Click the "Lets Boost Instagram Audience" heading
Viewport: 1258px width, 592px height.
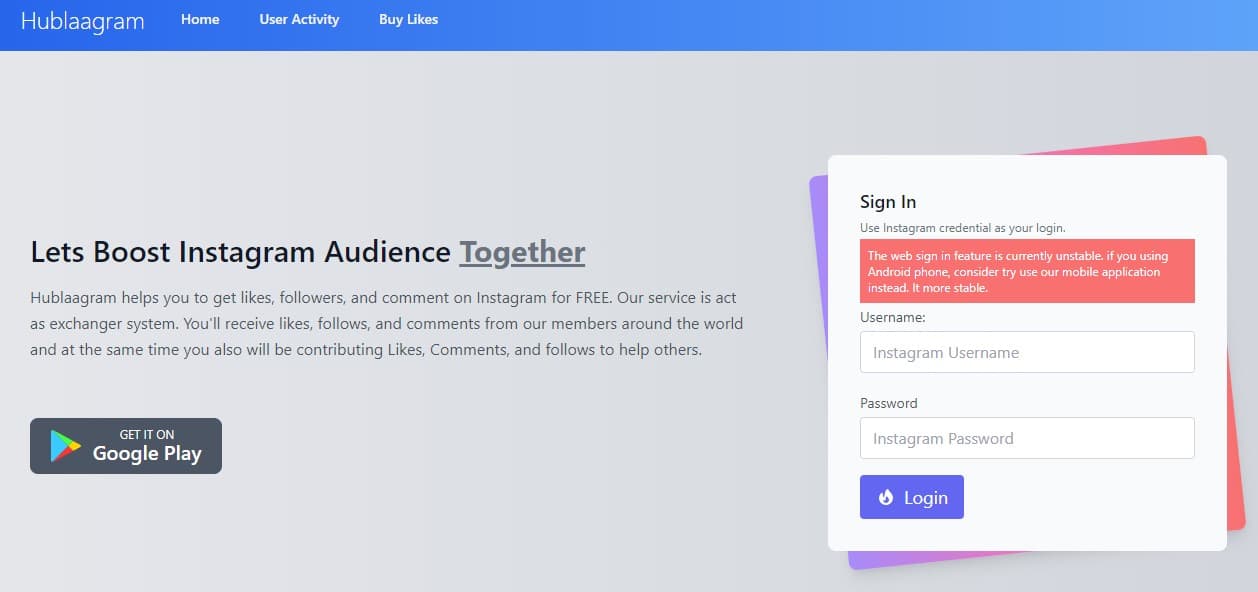point(241,251)
